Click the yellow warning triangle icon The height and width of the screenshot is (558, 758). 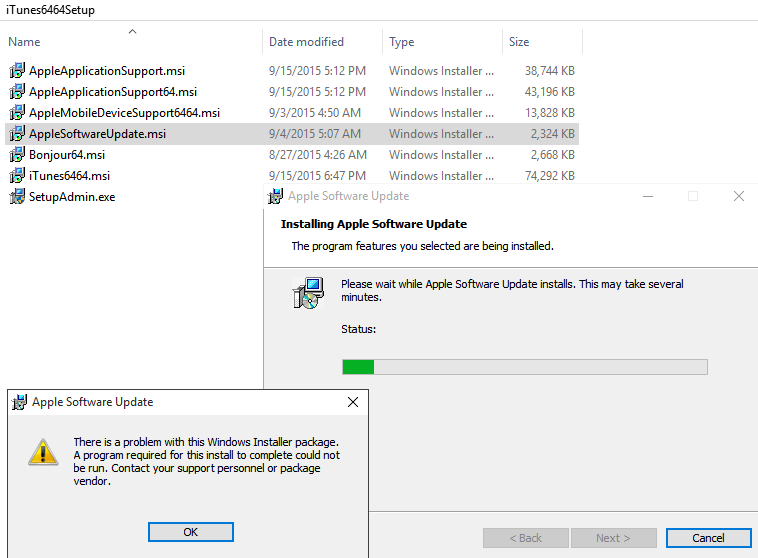pyautogui.click(x=44, y=453)
